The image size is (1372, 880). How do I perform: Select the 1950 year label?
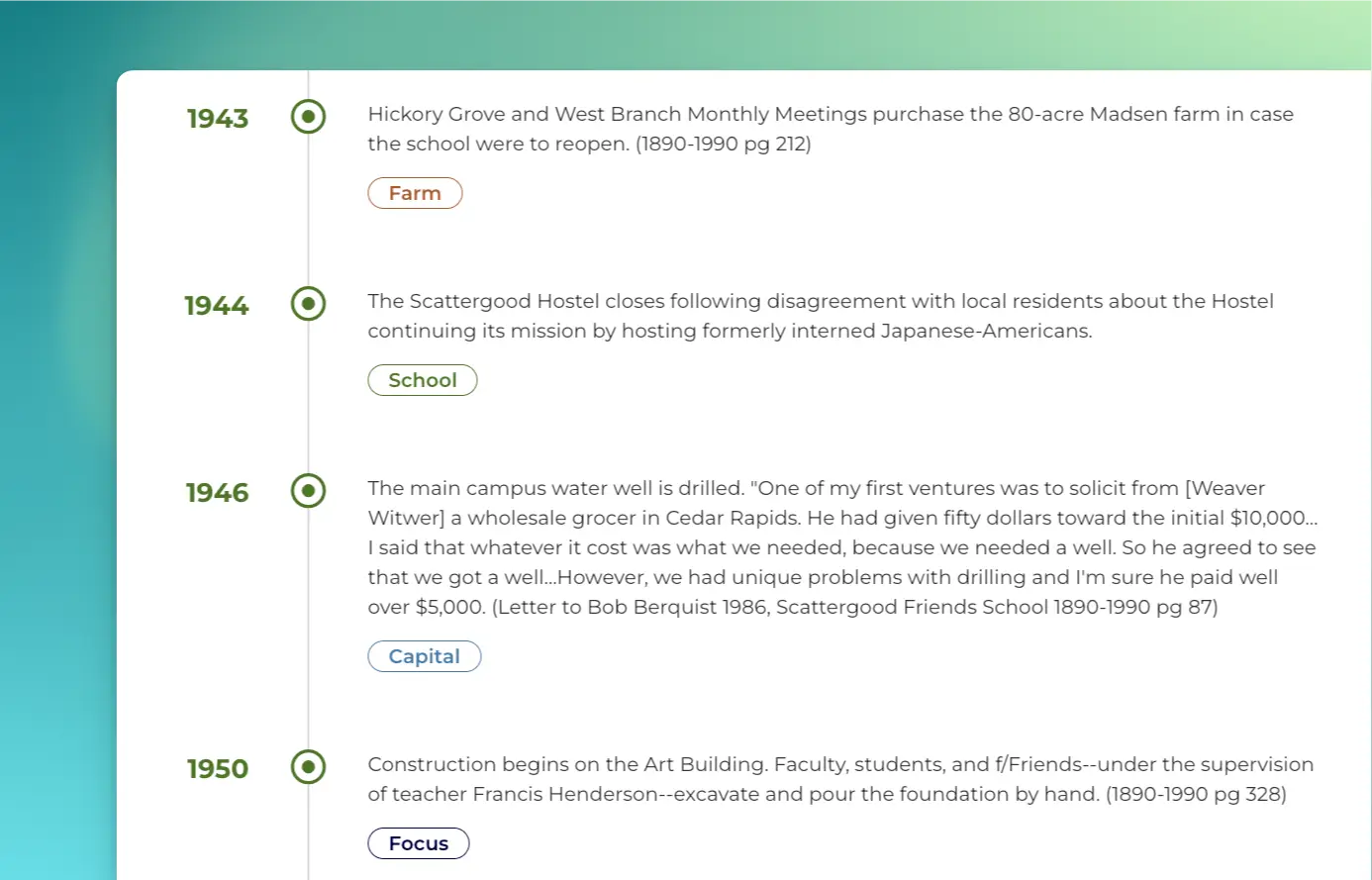[218, 769]
